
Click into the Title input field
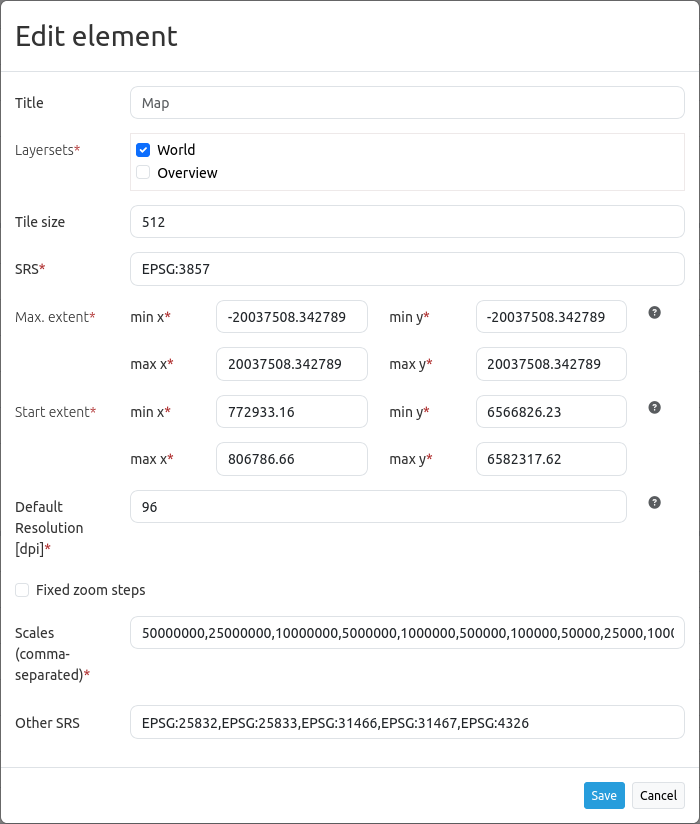[407, 102]
